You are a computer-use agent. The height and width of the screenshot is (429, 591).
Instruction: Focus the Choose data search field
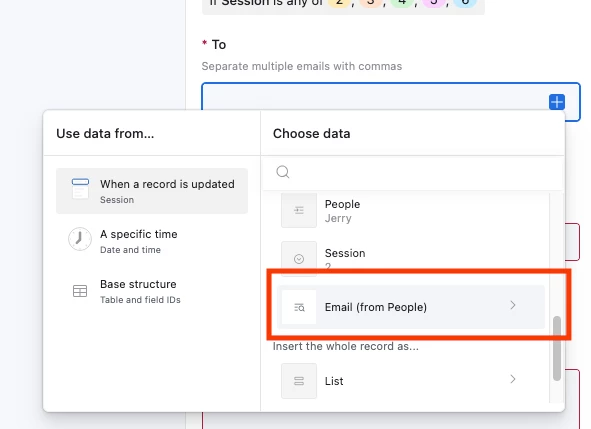(x=413, y=172)
